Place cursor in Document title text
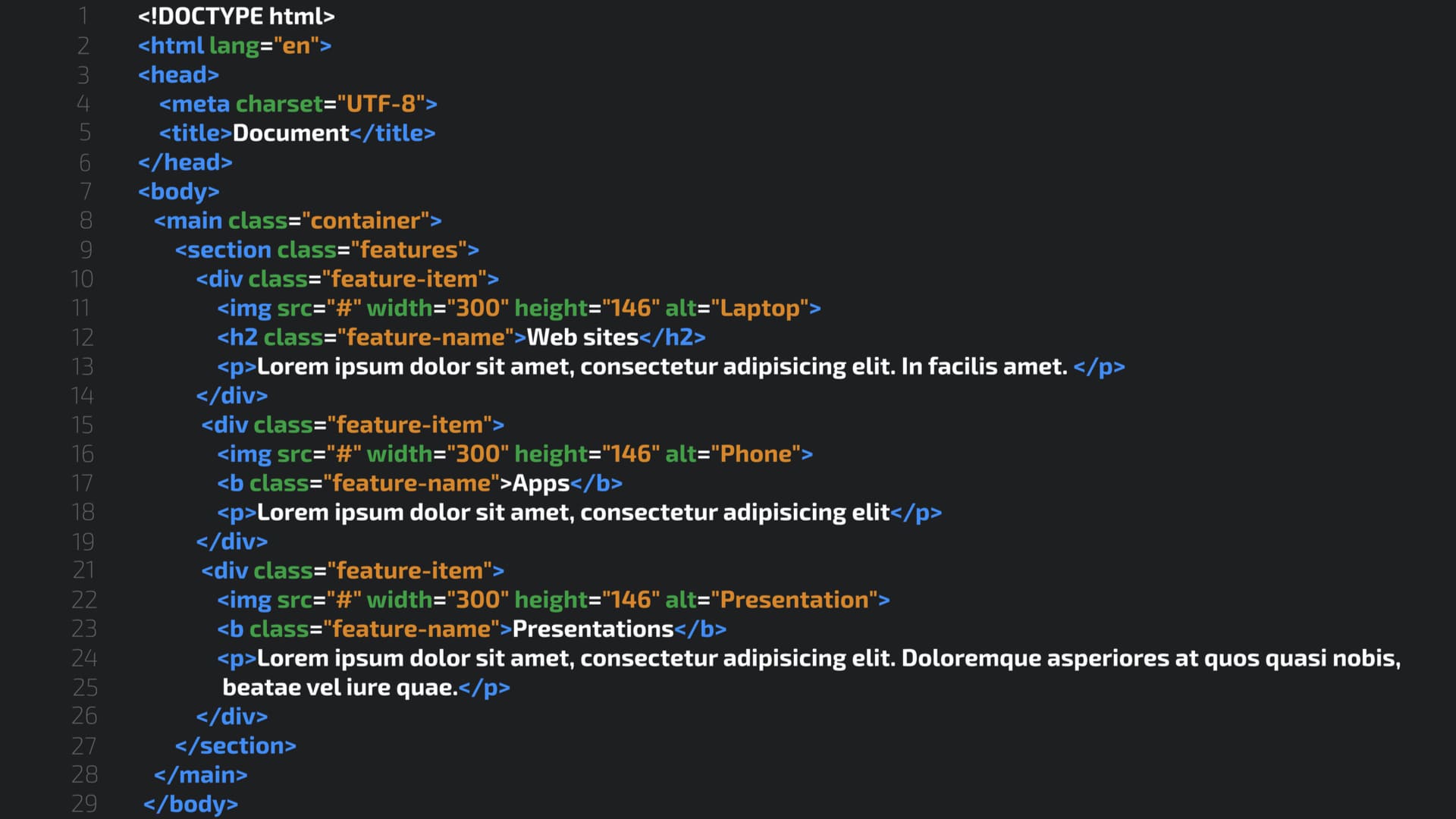This screenshot has width=1456, height=819. [290, 133]
